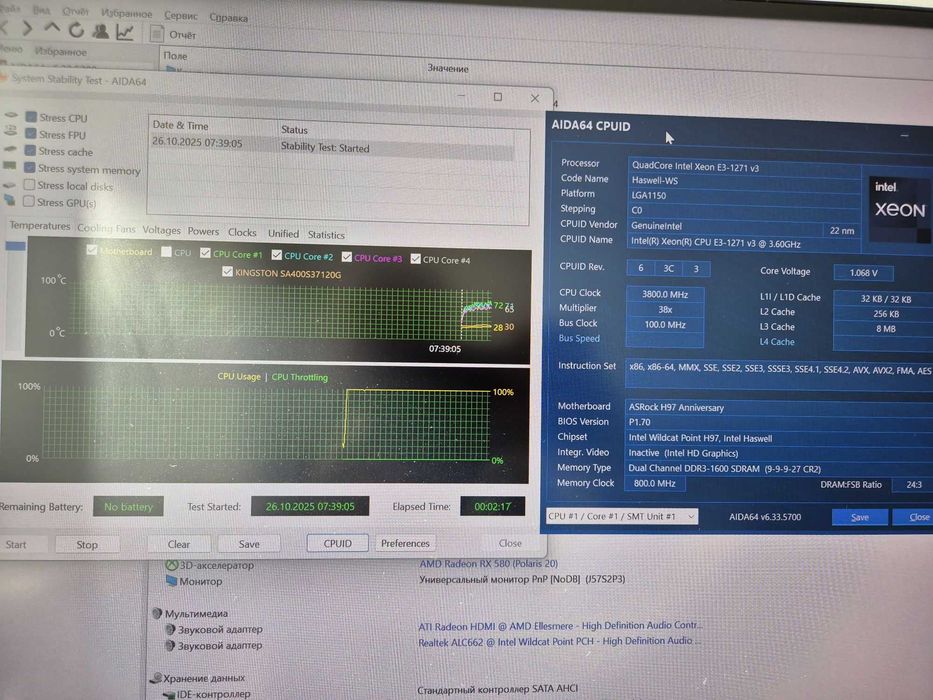Toggle Stress cache checkbox
The image size is (933, 700).
point(30,151)
